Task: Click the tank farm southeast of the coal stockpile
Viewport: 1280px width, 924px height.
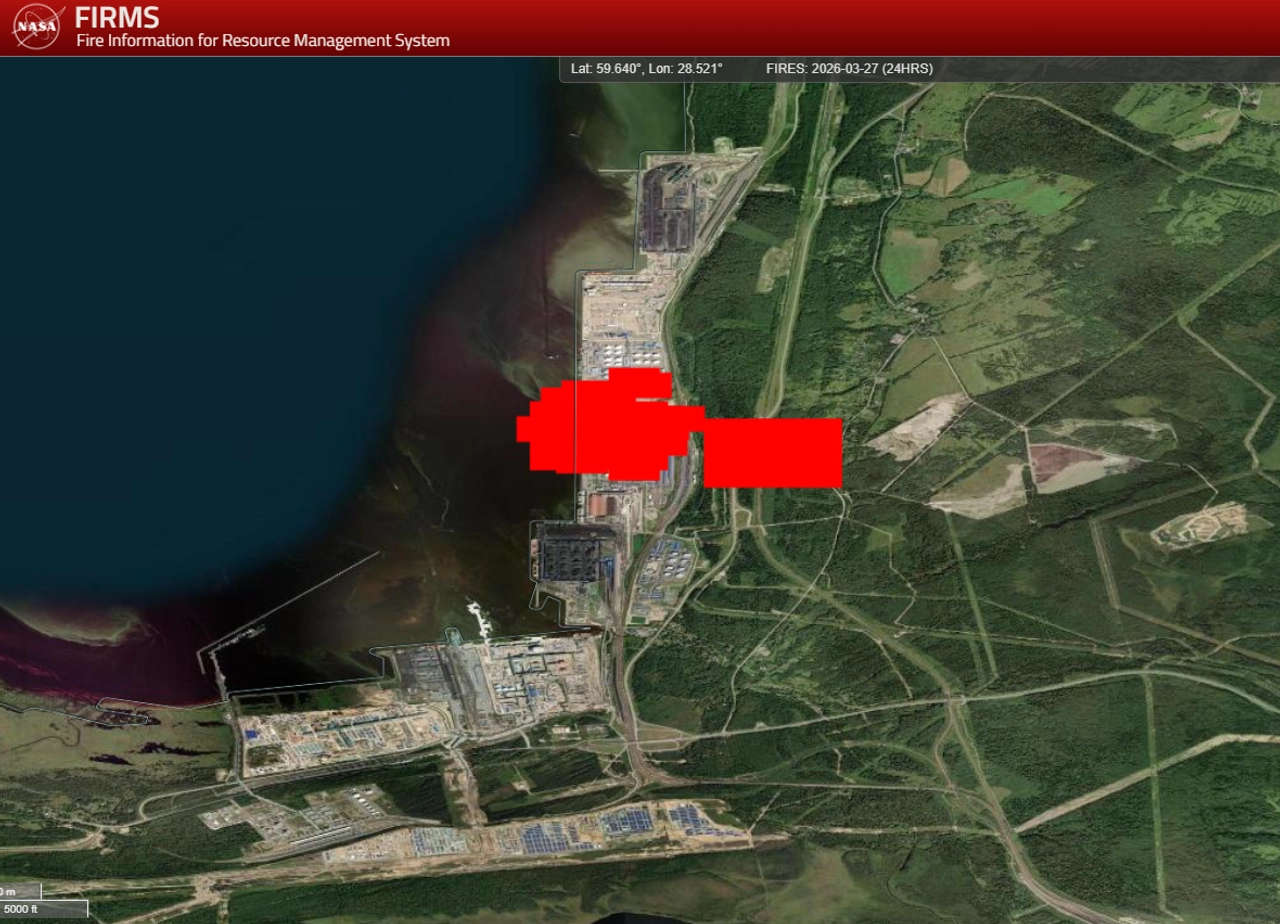Action: [665, 562]
